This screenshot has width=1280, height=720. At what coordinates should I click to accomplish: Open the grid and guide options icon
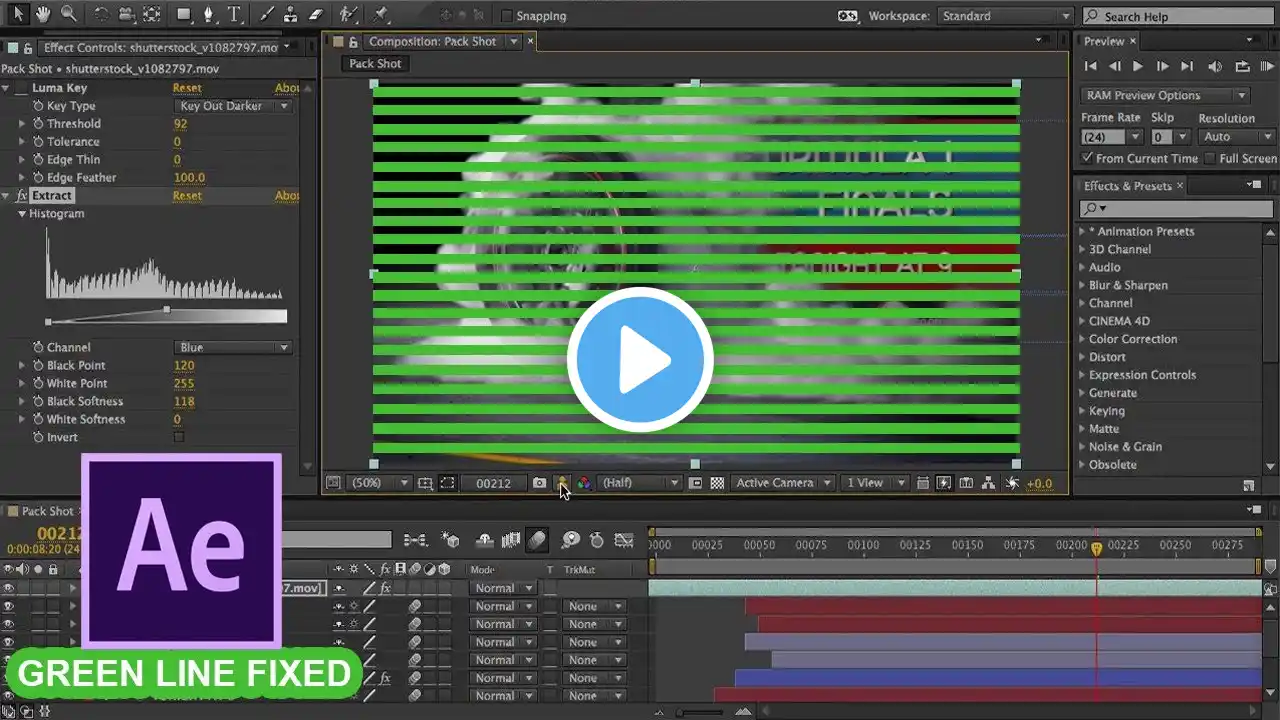425,483
